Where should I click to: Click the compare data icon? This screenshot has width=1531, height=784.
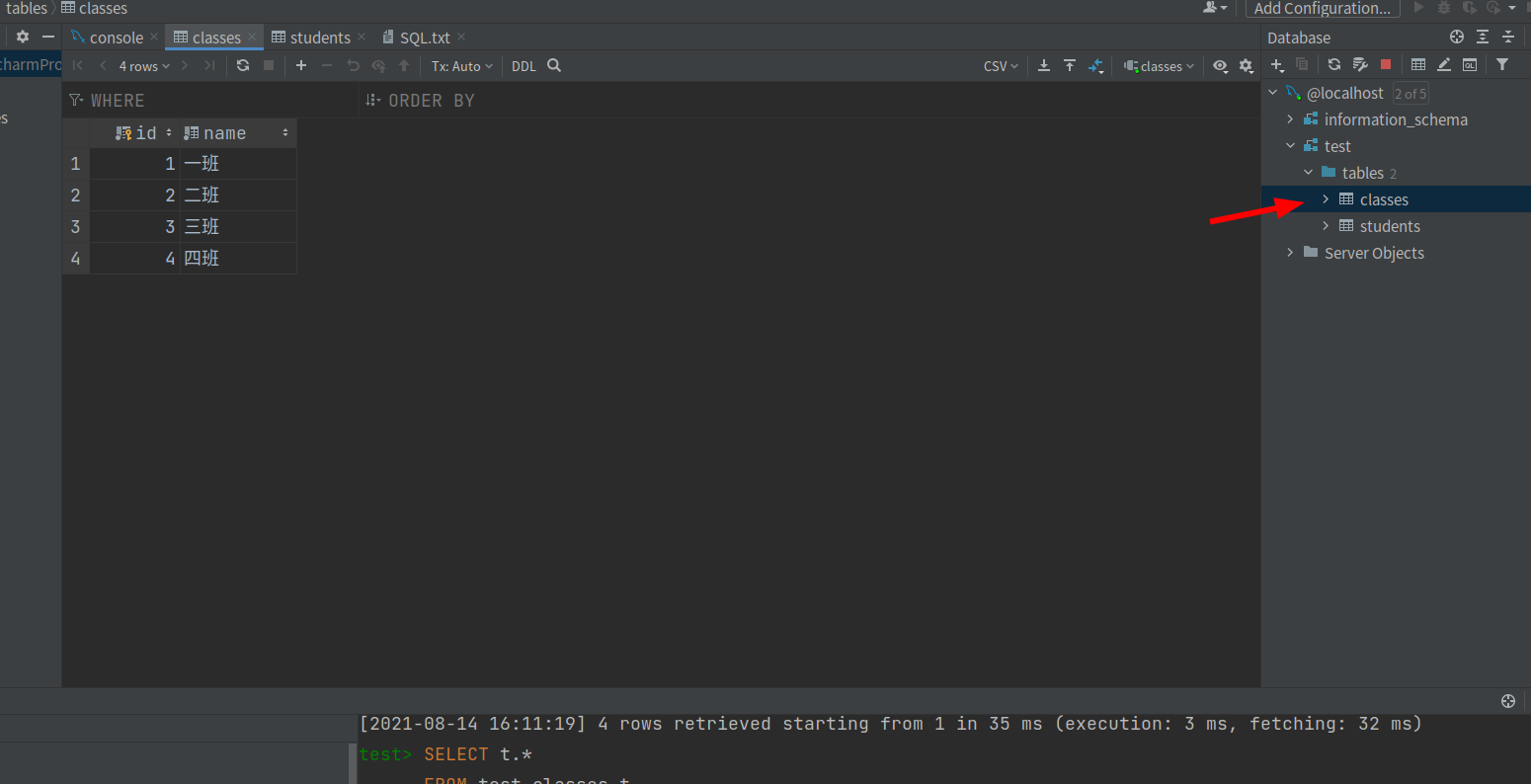coord(1095,66)
